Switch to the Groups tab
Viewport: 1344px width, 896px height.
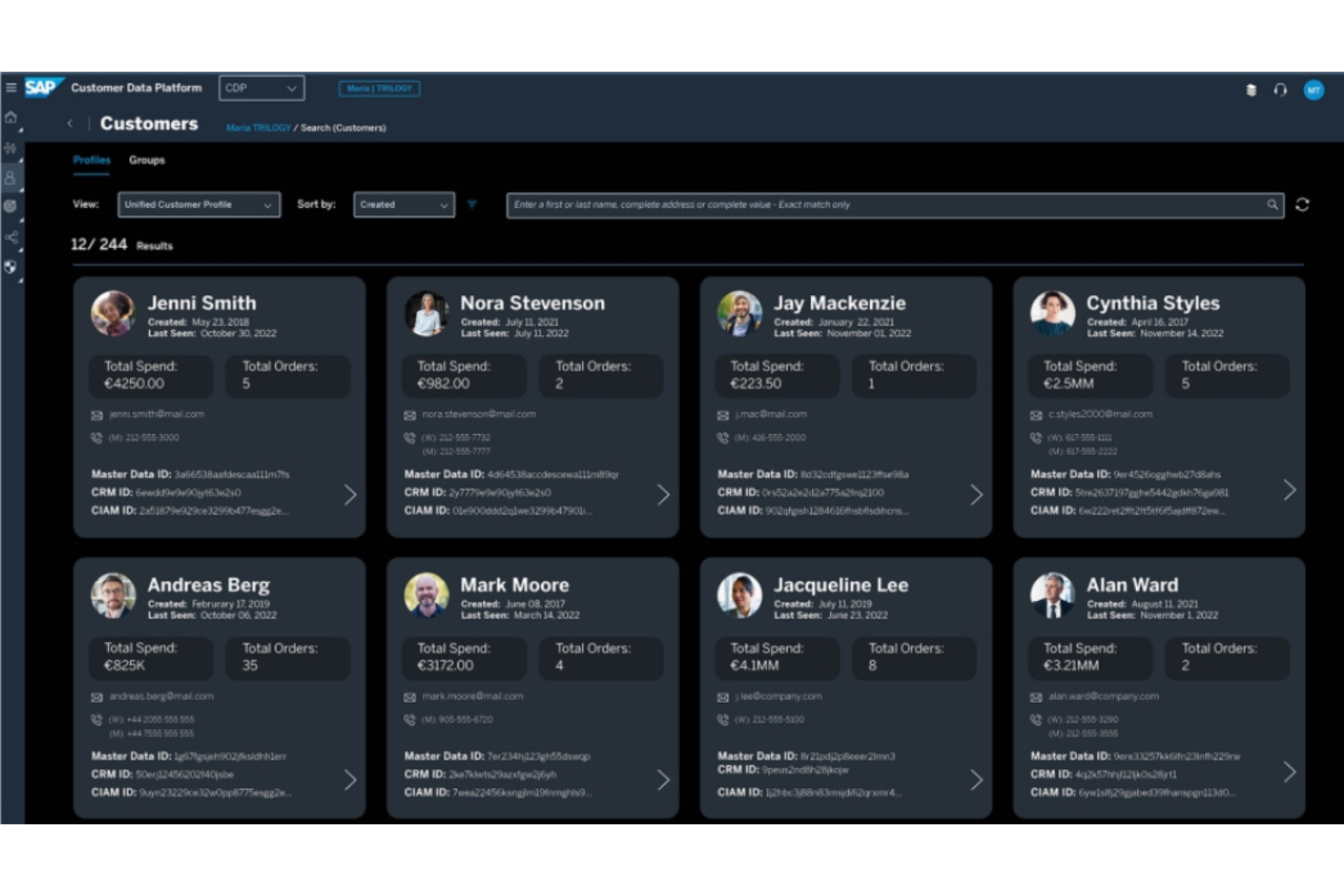pyautogui.click(x=148, y=160)
